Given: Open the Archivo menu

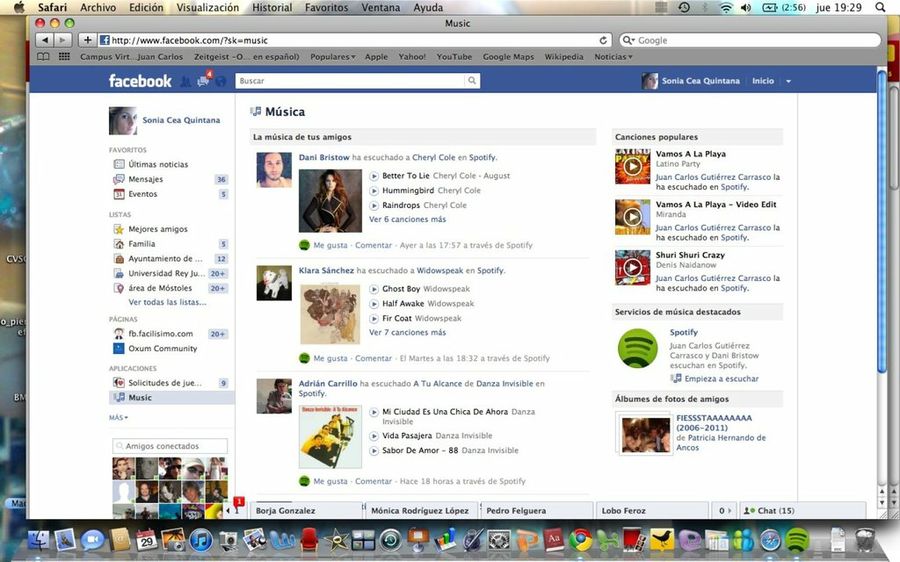Looking at the screenshot, I should [98, 7].
